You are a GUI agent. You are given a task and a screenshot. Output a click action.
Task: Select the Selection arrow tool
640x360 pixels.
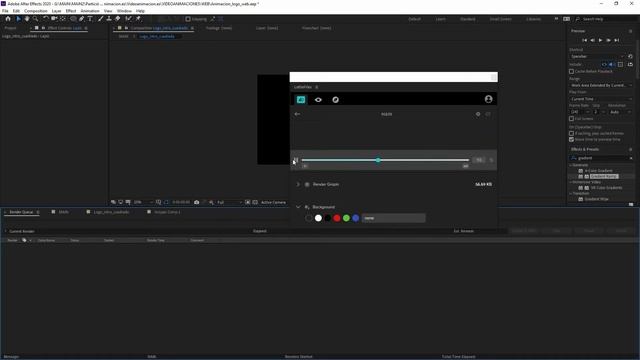(x=18, y=19)
